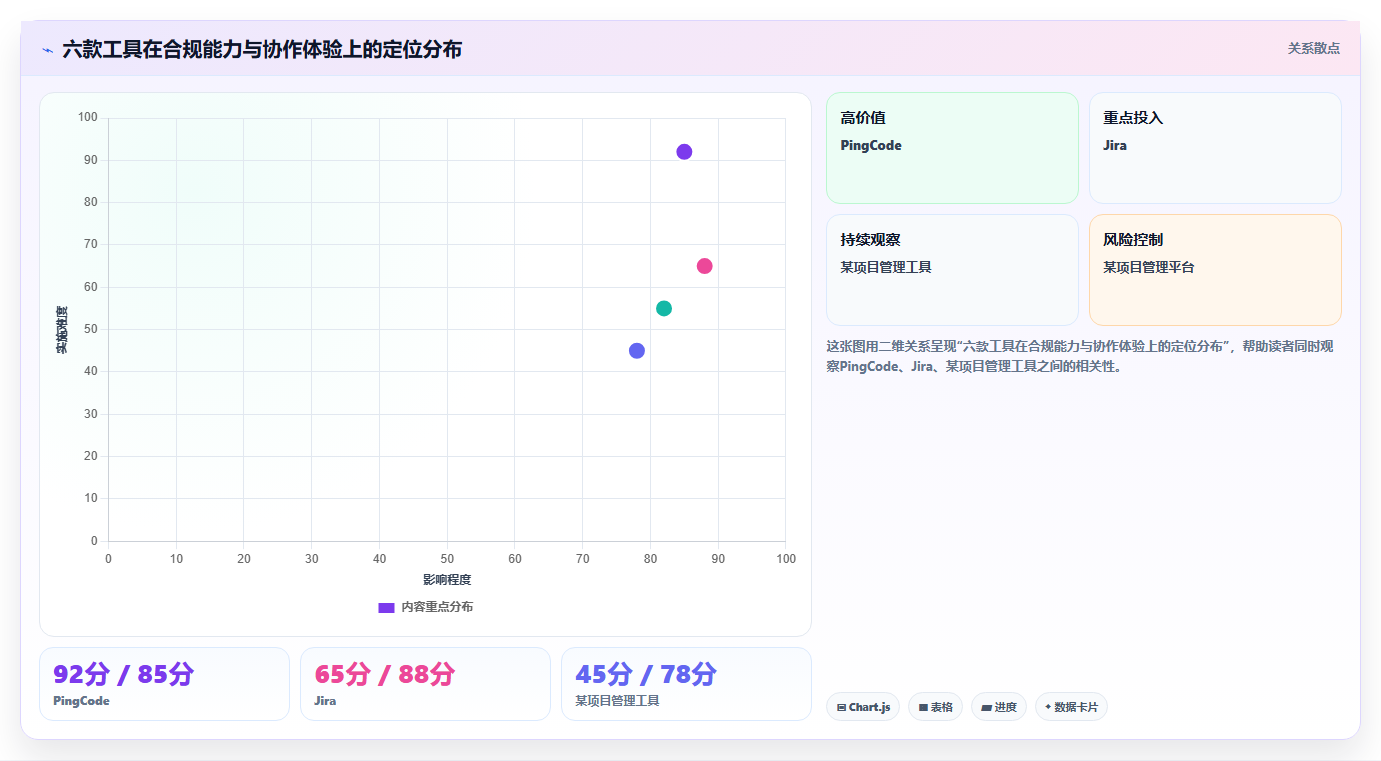
Task: Click the 实施难度 y-axis label
Action: pyautogui.click(x=62, y=330)
